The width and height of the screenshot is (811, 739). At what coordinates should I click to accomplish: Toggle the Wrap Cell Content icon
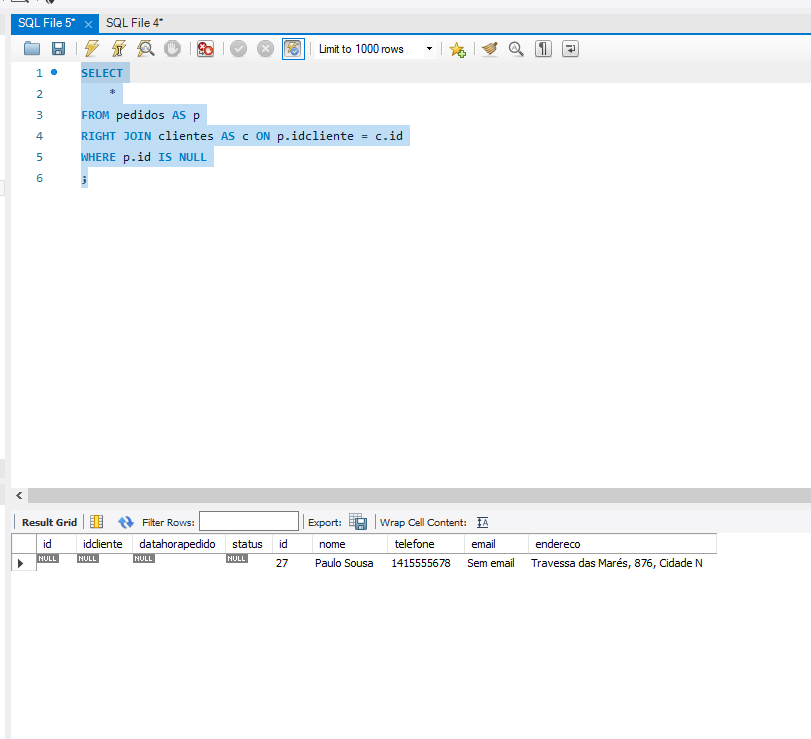tap(483, 522)
